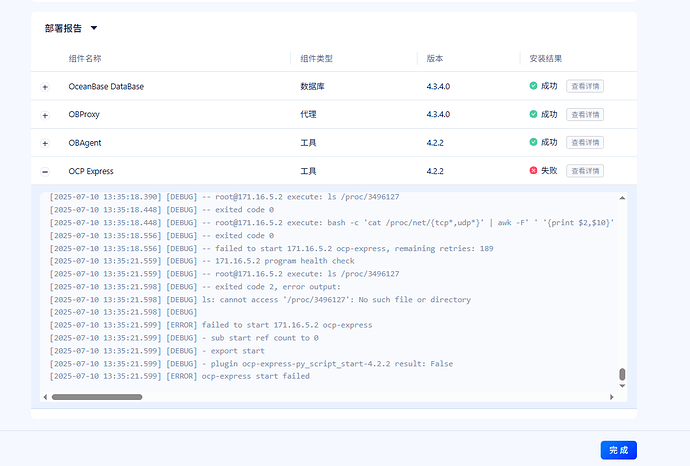Click log line 'program health check'

(202, 261)
